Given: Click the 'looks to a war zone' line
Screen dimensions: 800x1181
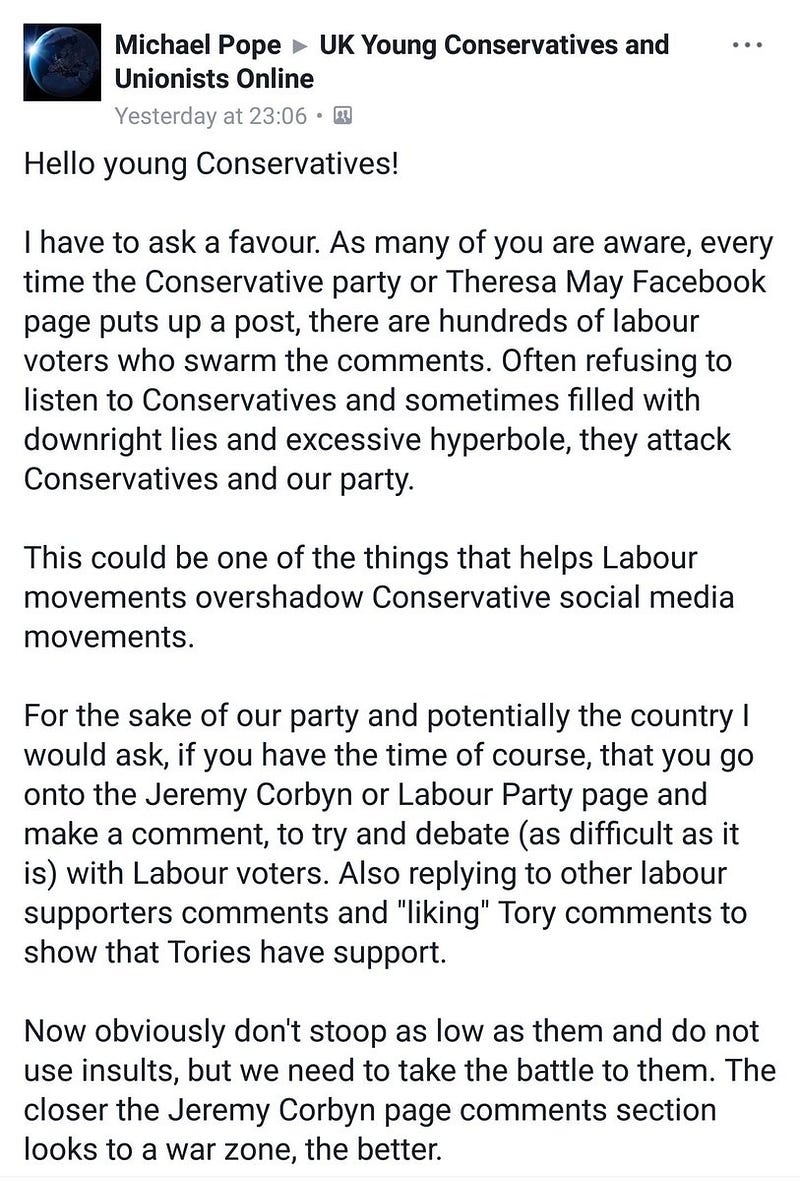Looking at the screenshot, I should tap(232, 1149).
